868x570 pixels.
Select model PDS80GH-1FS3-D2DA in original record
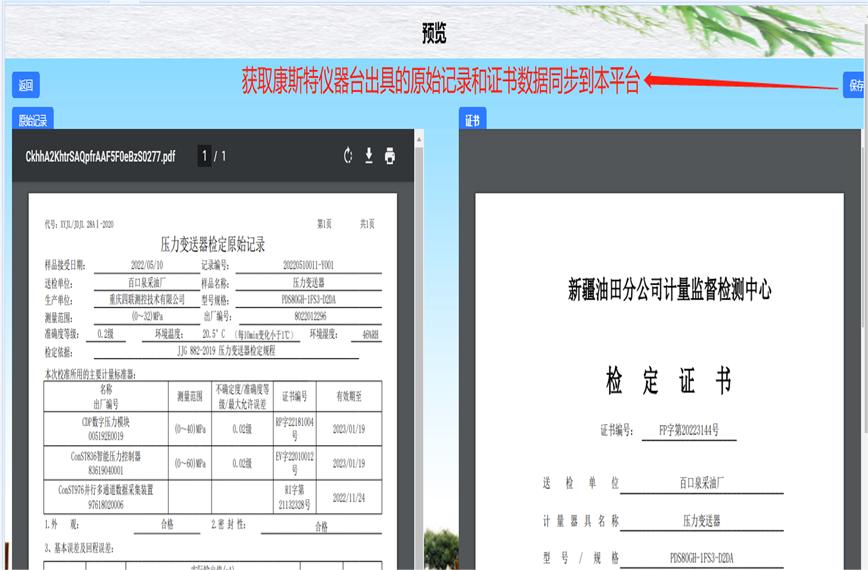[x=308, y=299]
